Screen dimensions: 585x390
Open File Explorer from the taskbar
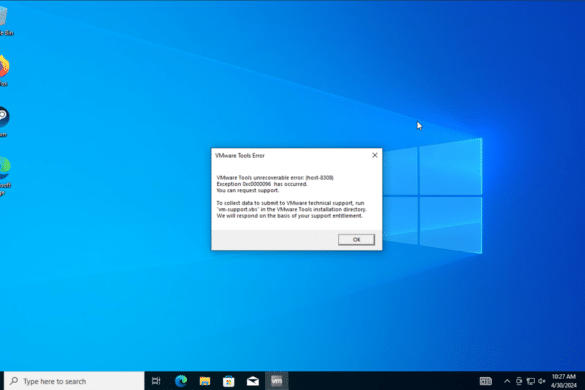click(205, 381)
